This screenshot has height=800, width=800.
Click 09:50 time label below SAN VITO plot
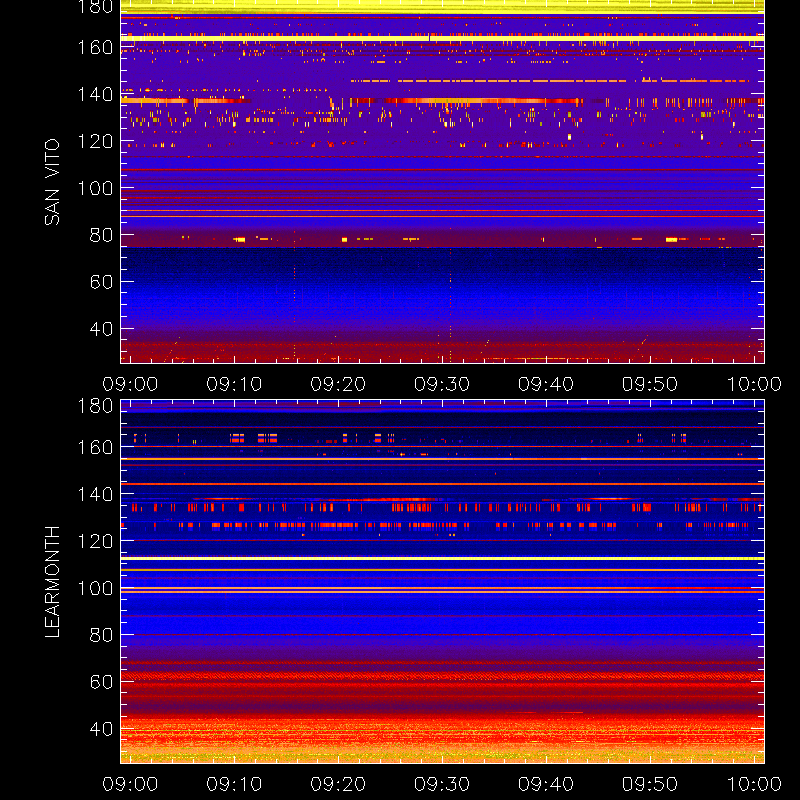(649, 384)
